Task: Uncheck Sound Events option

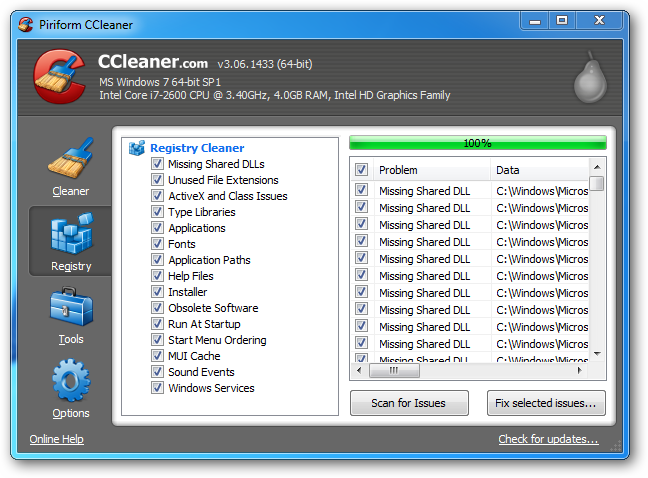Action: point(157,371)
